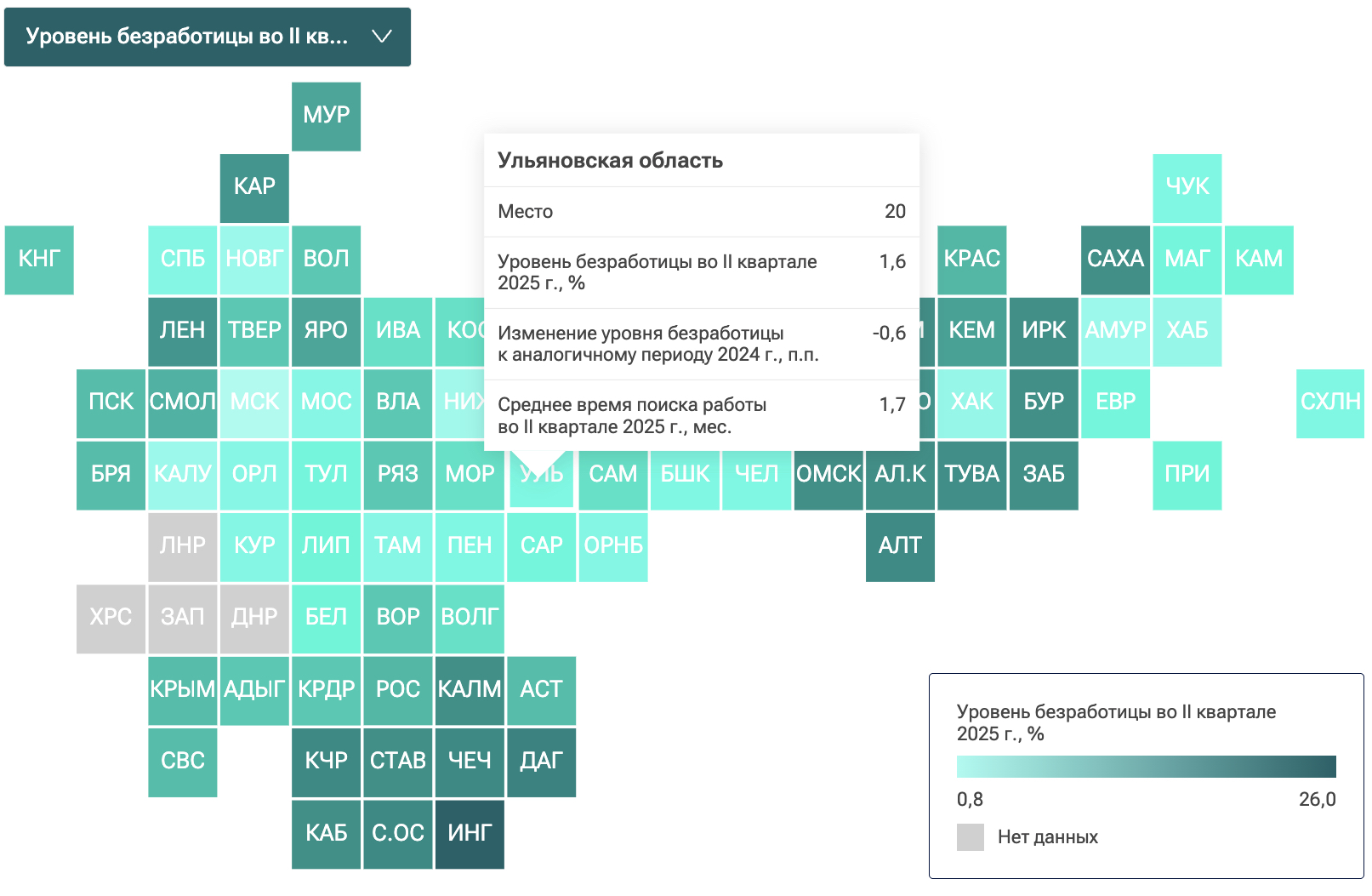Select the ТУВА region tile
Viewport: 1372px width, 896px height.
pyautogui.click(x=972, y=476)
